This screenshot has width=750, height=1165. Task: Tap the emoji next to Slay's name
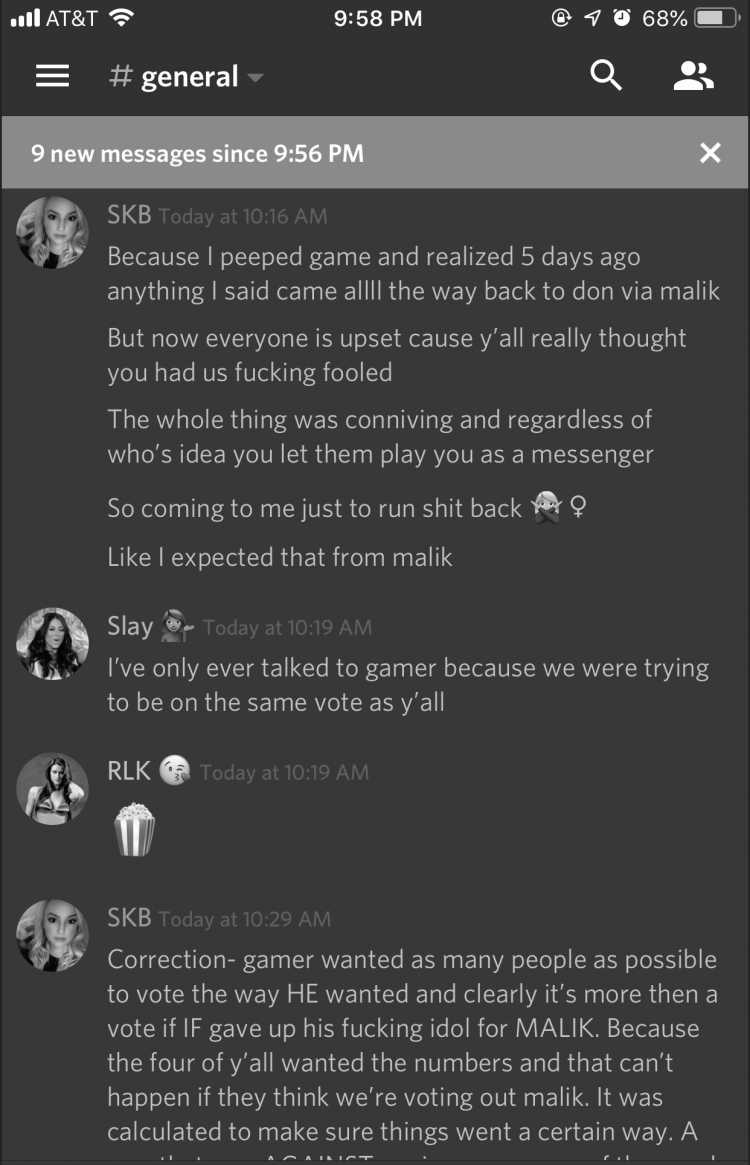[177, 626]
